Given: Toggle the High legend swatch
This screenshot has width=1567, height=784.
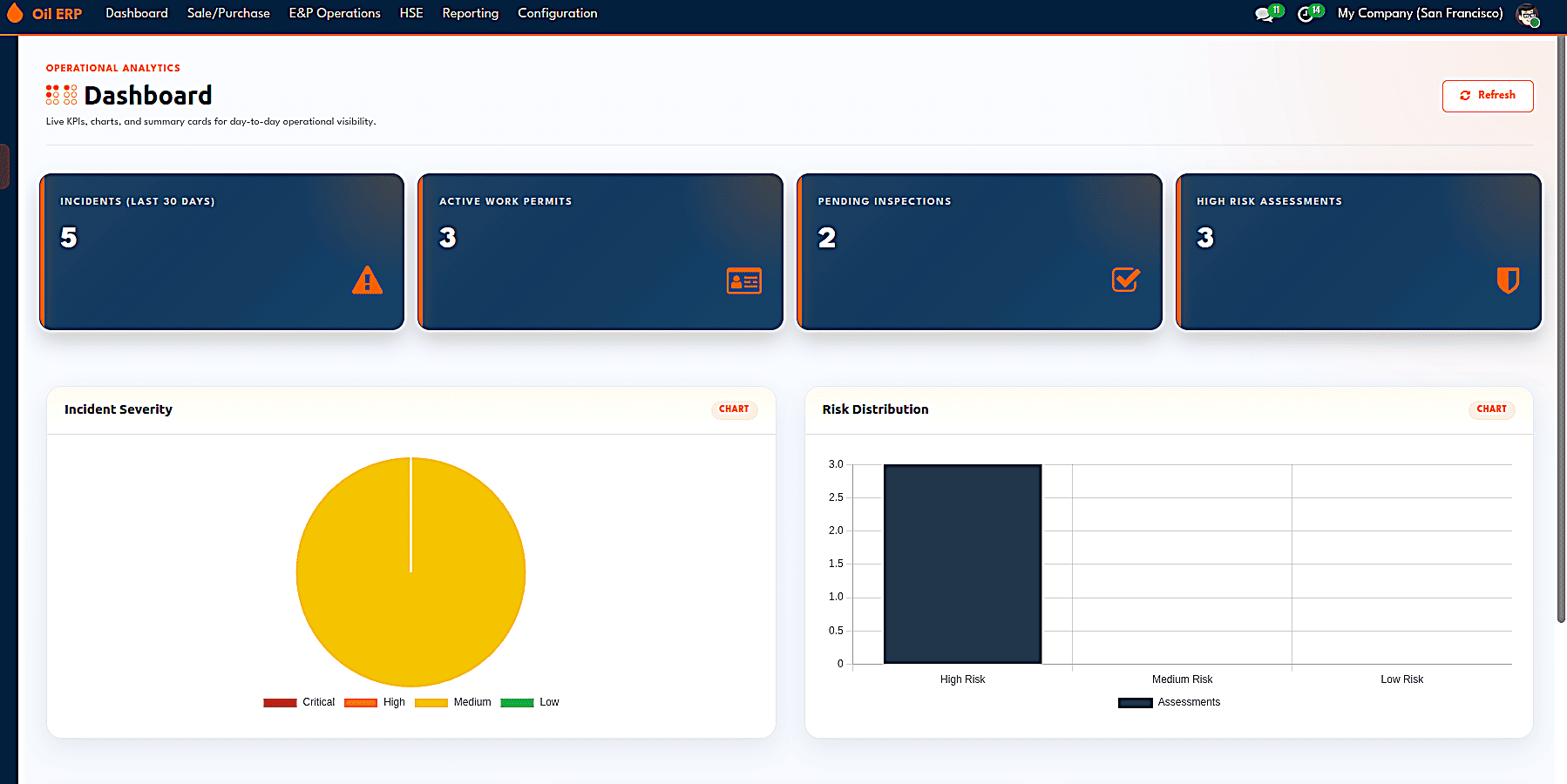Looking at the screenshot, I should [361, 702].
